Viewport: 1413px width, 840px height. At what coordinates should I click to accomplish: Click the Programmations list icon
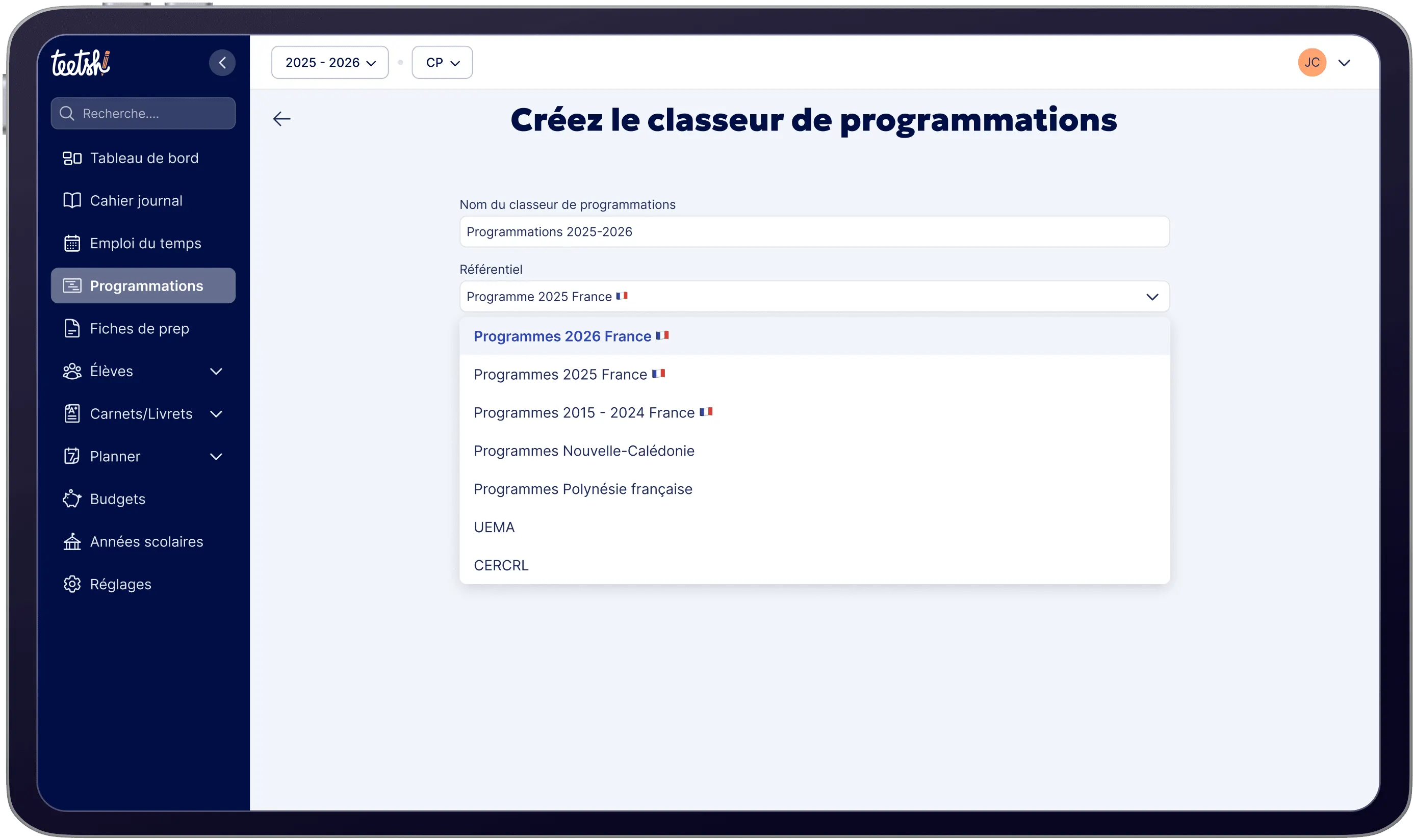tap(72, 285)
